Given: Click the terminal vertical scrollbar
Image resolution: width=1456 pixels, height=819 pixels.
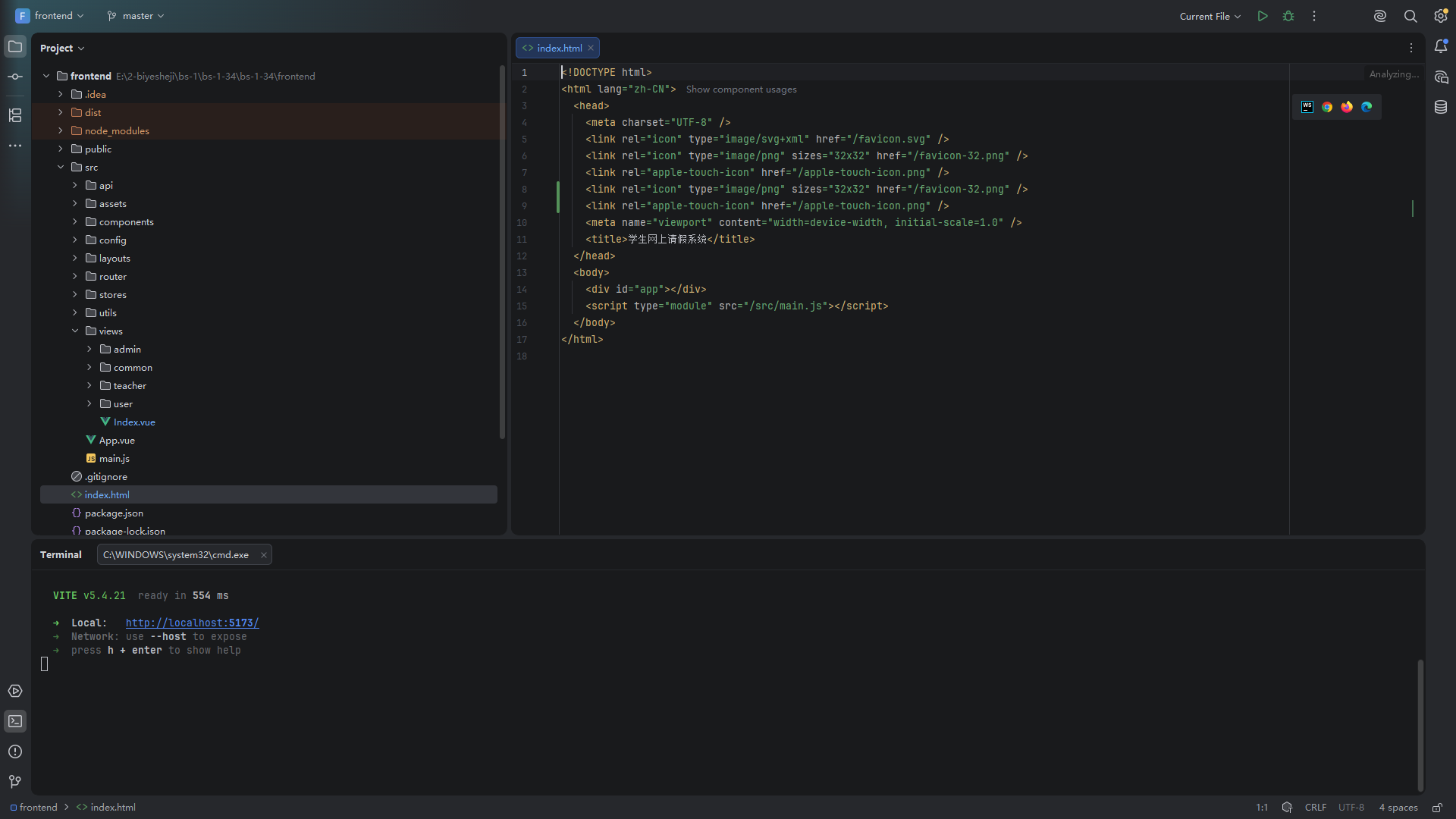Looking at the screenshot, I should click(x=1420, y=725).
